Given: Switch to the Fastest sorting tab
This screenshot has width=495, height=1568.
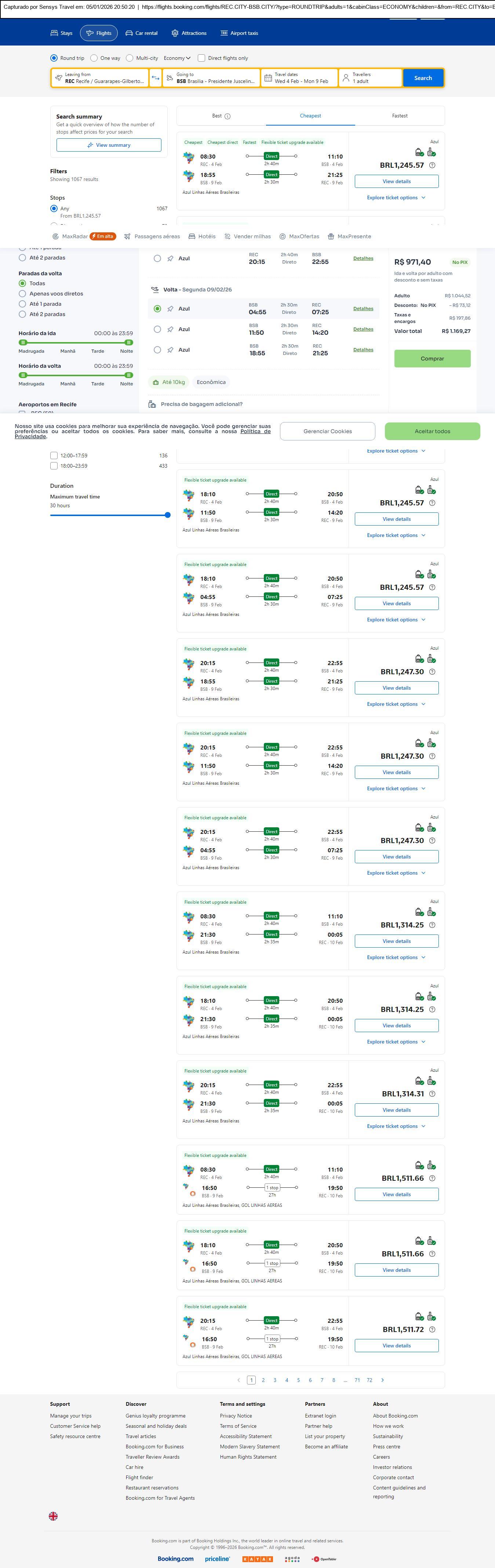Looking at the screenshot, I should coord(399,116).
